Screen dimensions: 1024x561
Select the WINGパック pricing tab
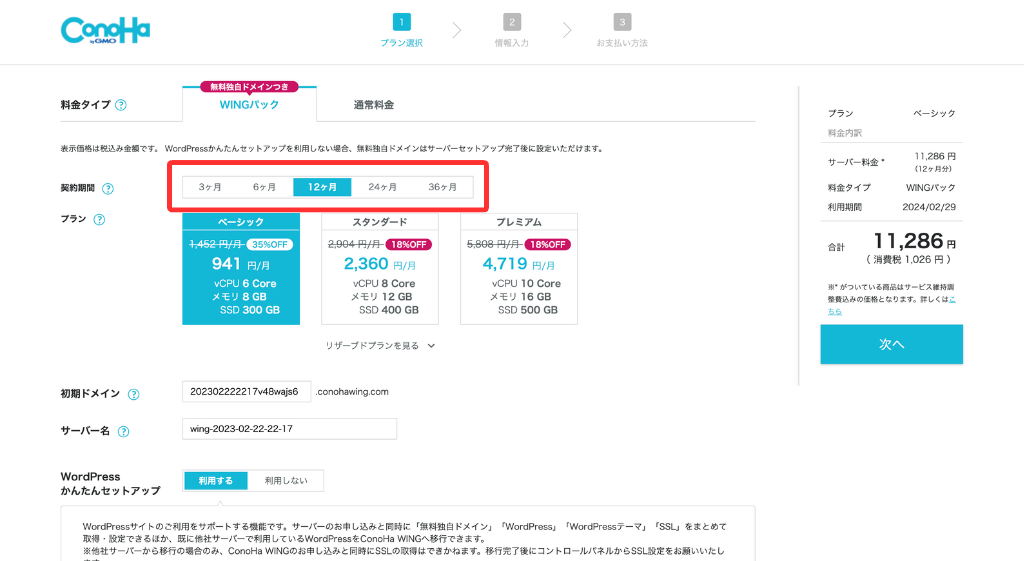coord(249,104)
